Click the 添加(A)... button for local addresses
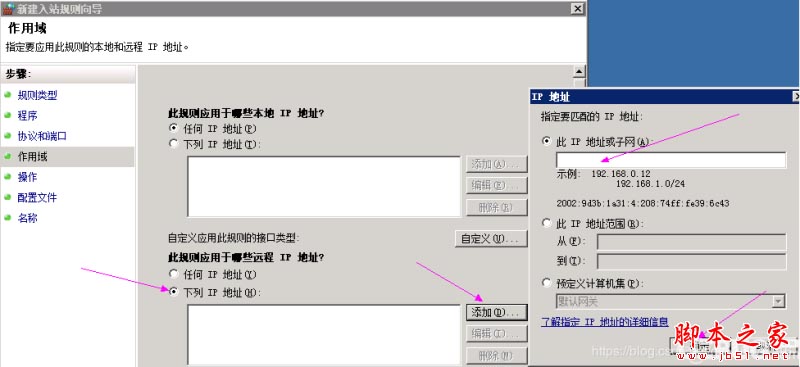 [496, 164]
